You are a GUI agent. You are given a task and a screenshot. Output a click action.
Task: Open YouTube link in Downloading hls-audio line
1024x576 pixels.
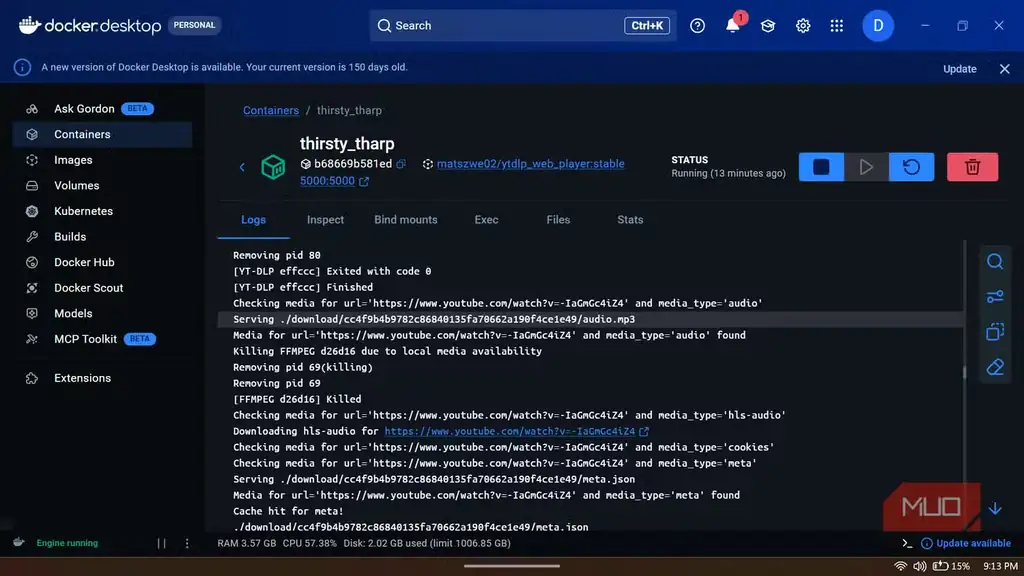coord(509,431)
